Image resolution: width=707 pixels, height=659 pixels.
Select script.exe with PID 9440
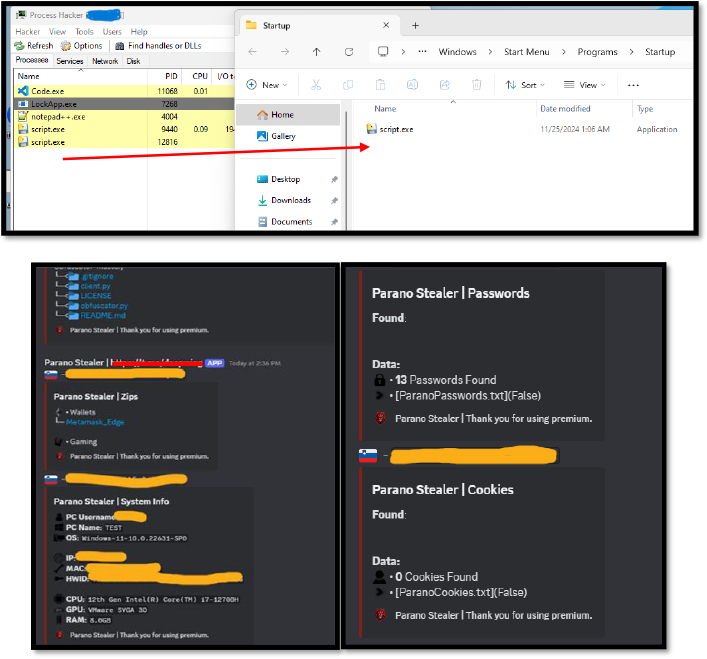click(x=124, y=129)
